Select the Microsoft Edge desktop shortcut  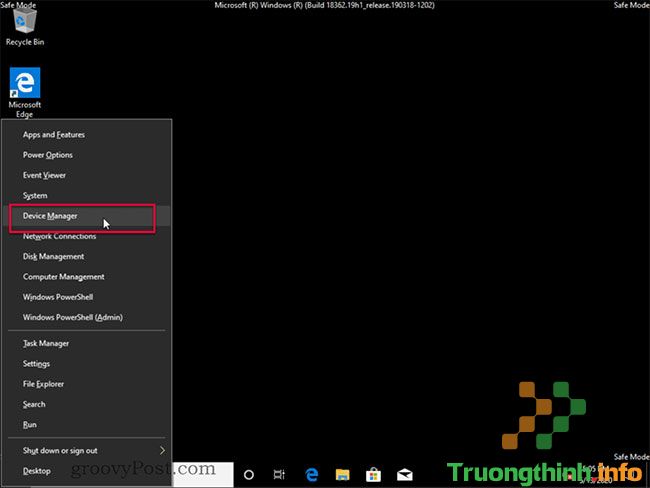tap(25, 92)
